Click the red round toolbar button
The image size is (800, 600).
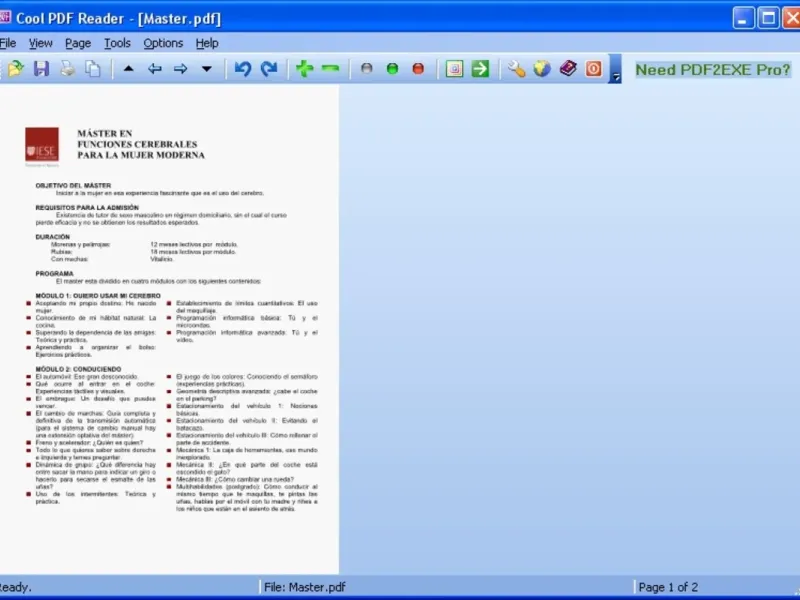pyautogui.click(x=418, y=68)
